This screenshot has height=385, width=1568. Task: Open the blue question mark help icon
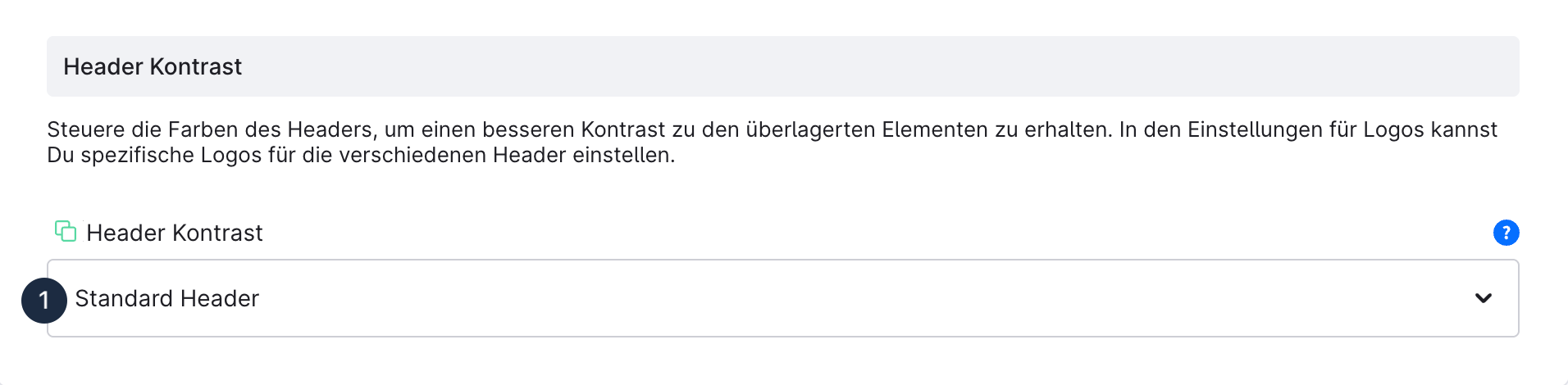1506,233
